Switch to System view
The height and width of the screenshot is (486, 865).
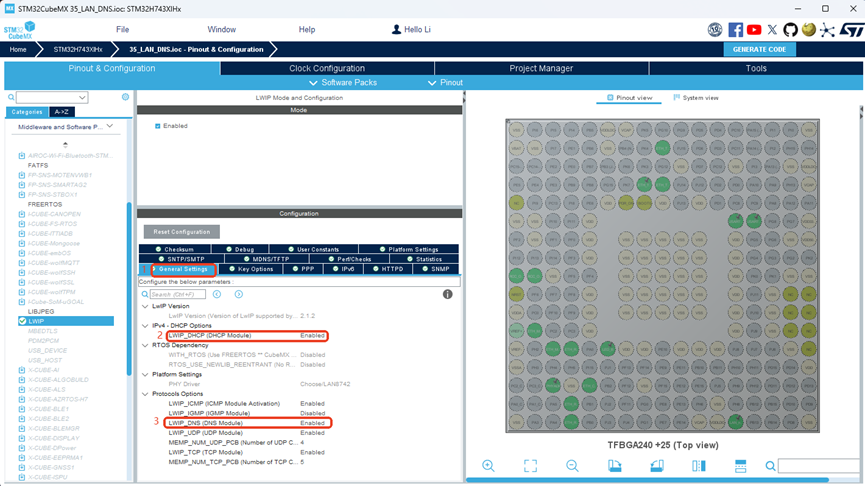pyautogui.click(x=695, y=98)
